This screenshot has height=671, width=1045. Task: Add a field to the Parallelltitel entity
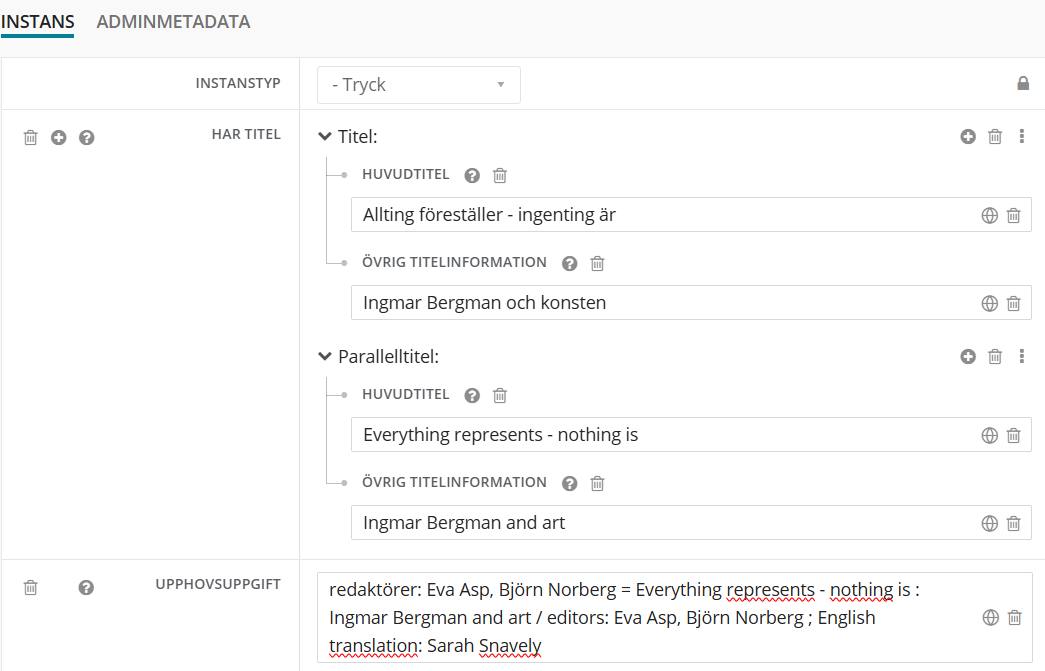coord(968,356)
